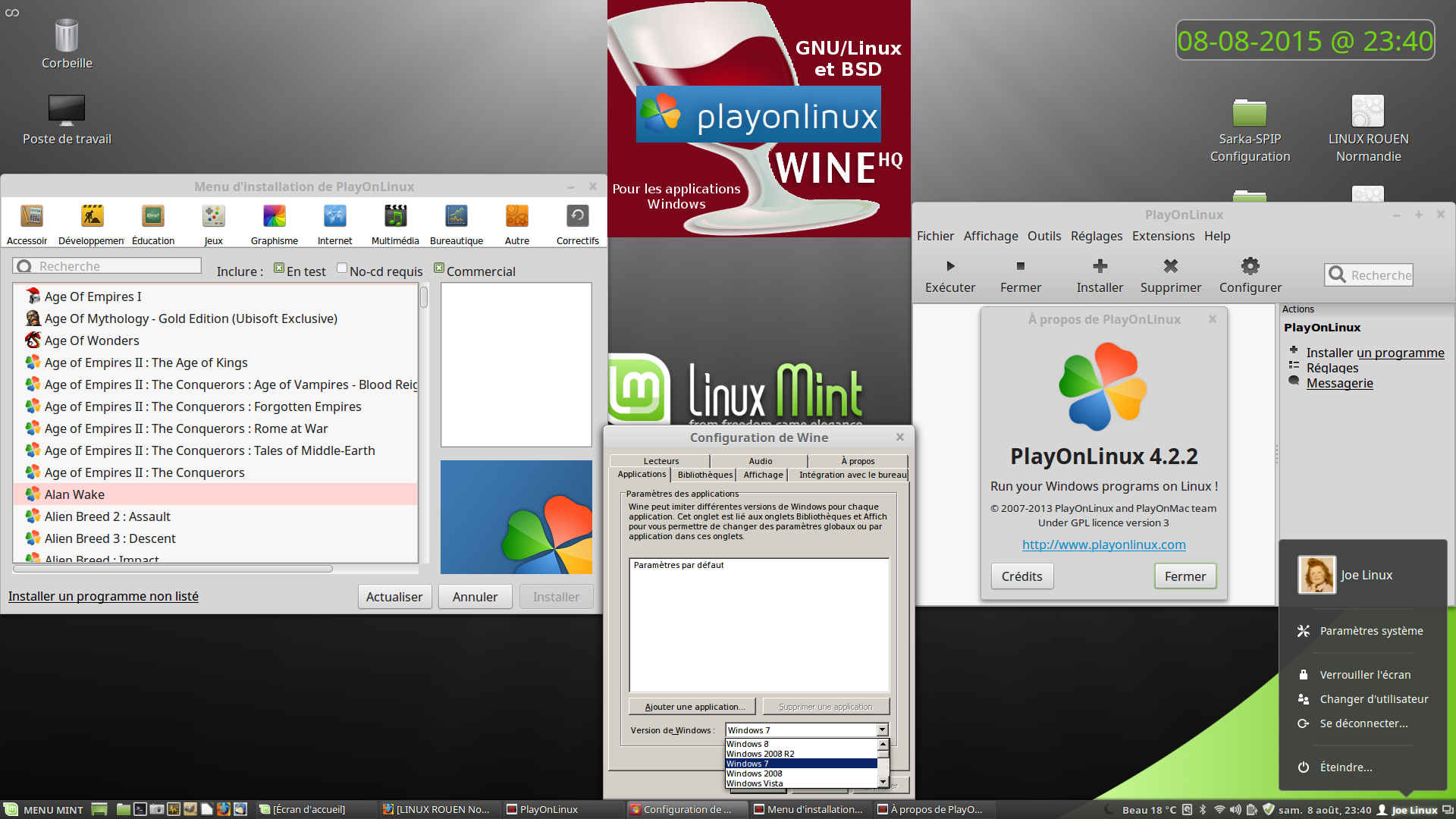Open the Fichier menu in PlayOnLinux
Viewport: 1456px width, 819px height.
point(935,237)
